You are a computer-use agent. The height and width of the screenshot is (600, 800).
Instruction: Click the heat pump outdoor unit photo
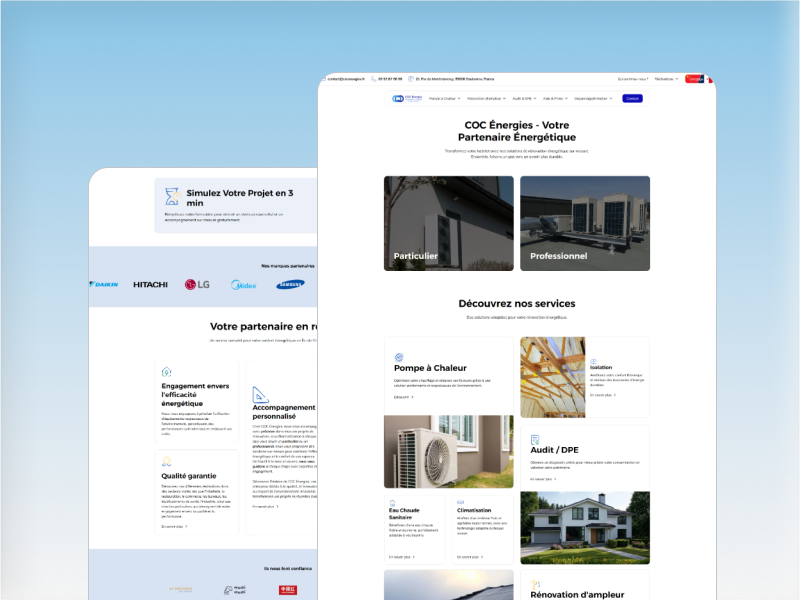pyautogui.click(x=448, y=452)
